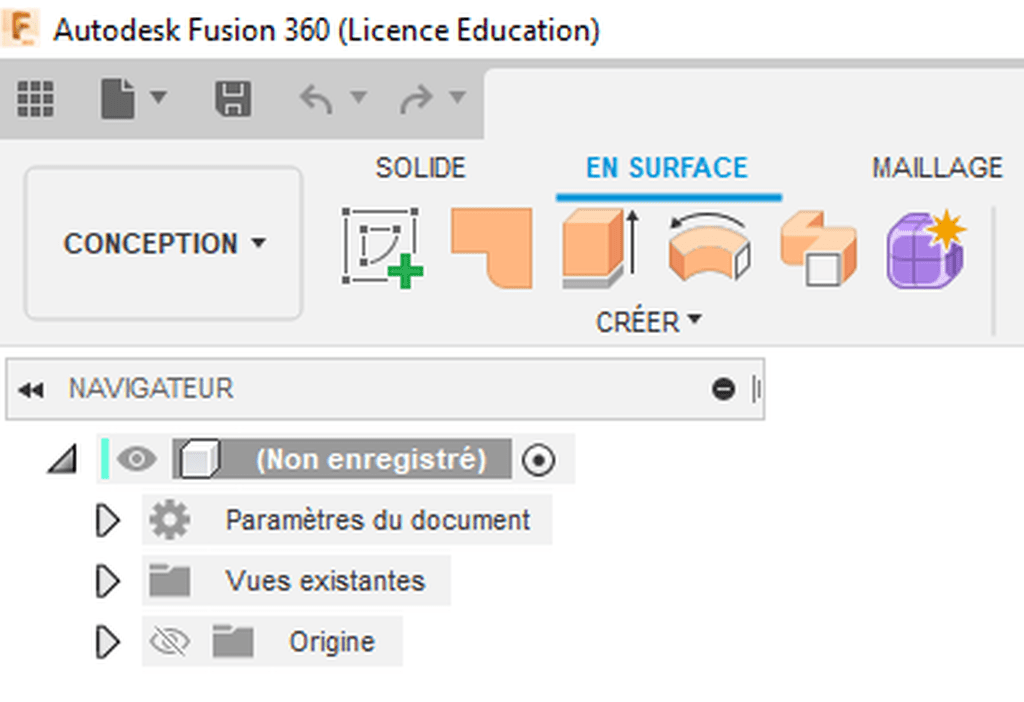Click the navigator minus button
This screenshot has width=1024, height=702.
pos(723,389)
